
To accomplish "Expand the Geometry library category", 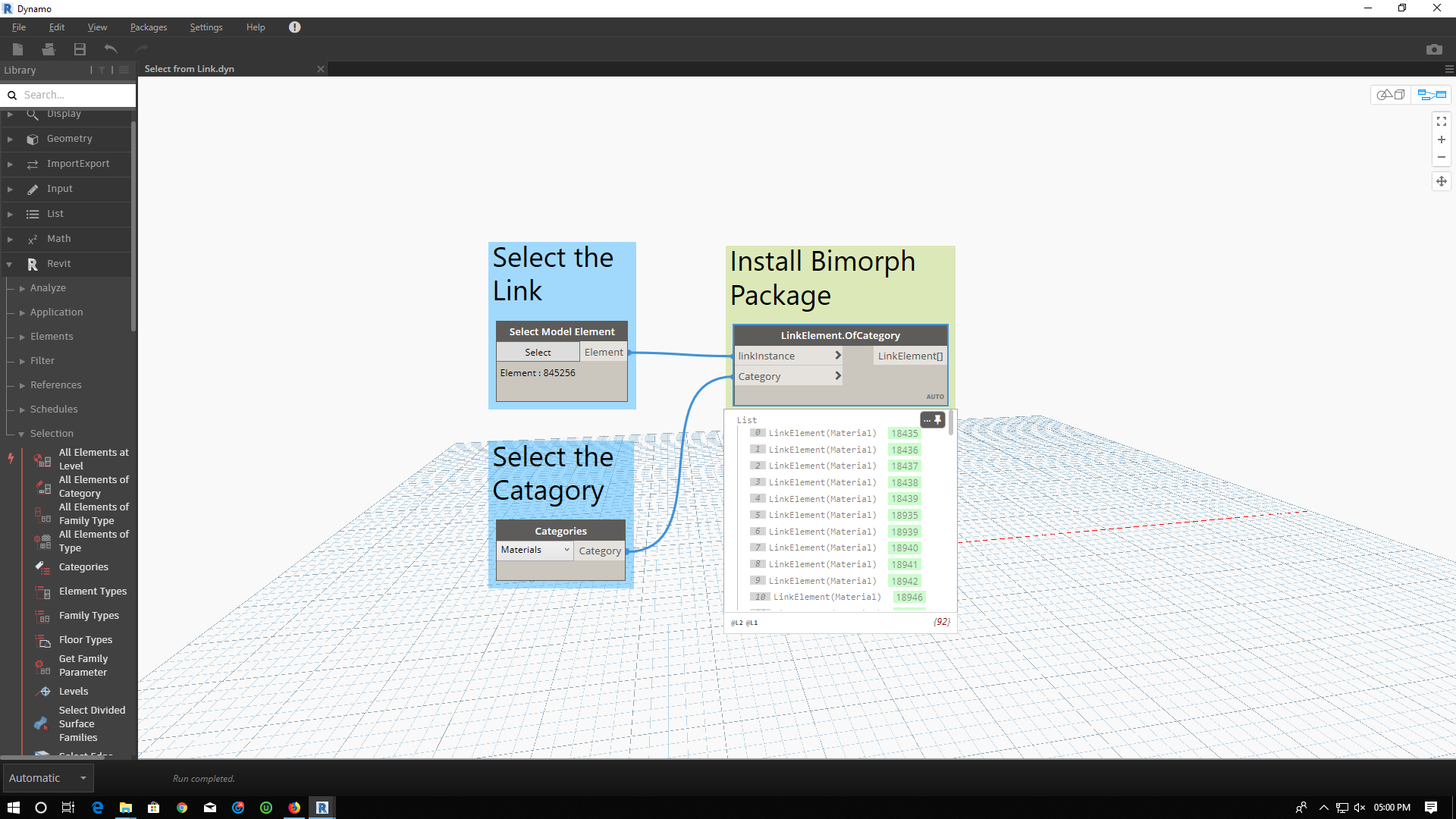I will coord(68,139).
